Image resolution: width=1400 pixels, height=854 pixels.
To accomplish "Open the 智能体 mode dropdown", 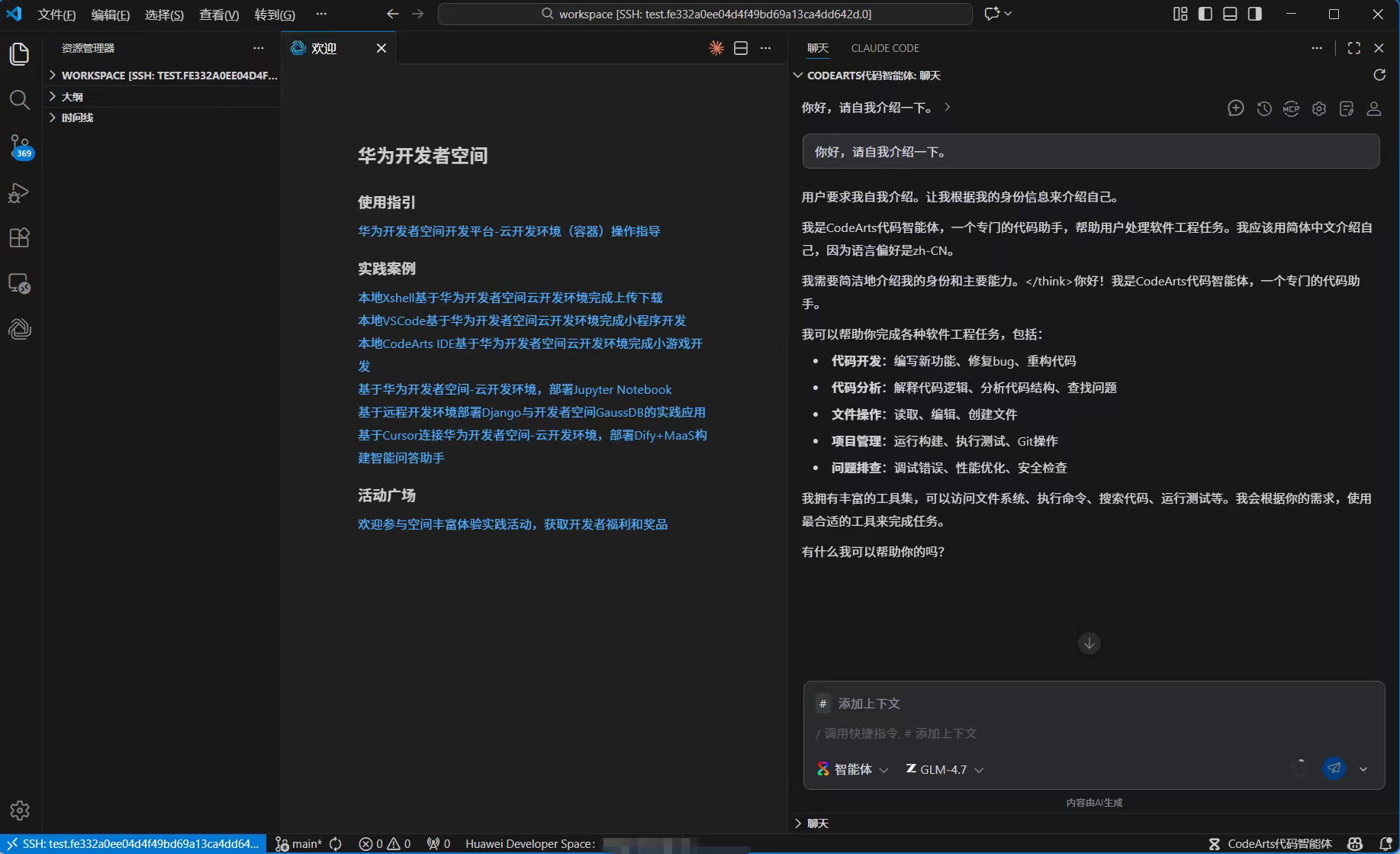I will pos(852,769).
